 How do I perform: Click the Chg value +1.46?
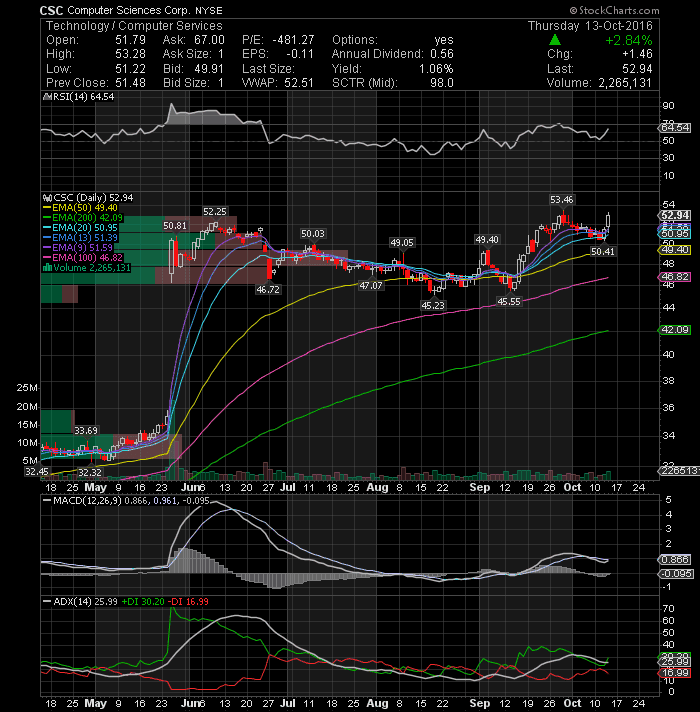[x=637, y=54]
